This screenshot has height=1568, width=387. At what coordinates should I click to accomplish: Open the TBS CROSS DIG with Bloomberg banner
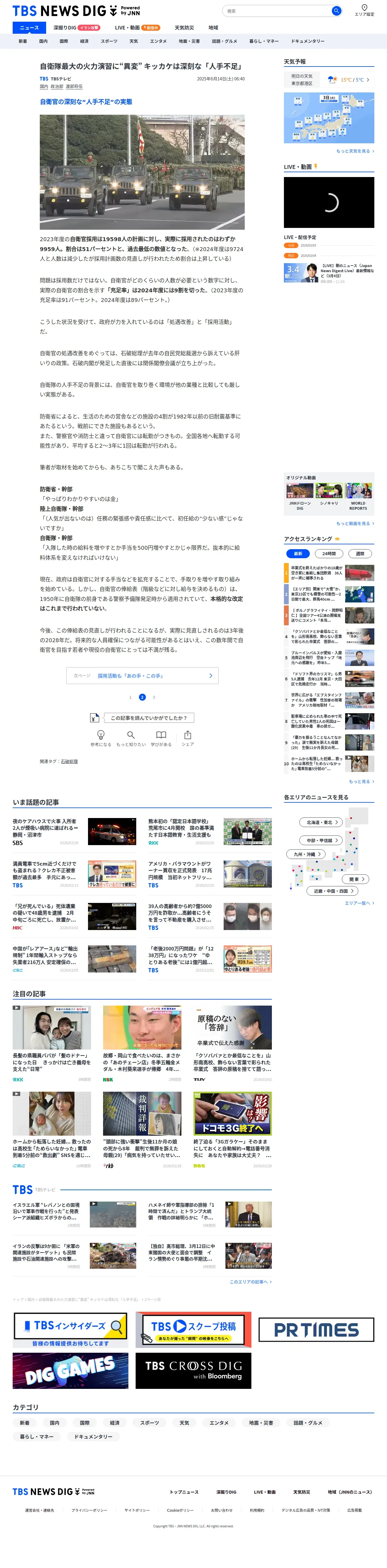193,1370
